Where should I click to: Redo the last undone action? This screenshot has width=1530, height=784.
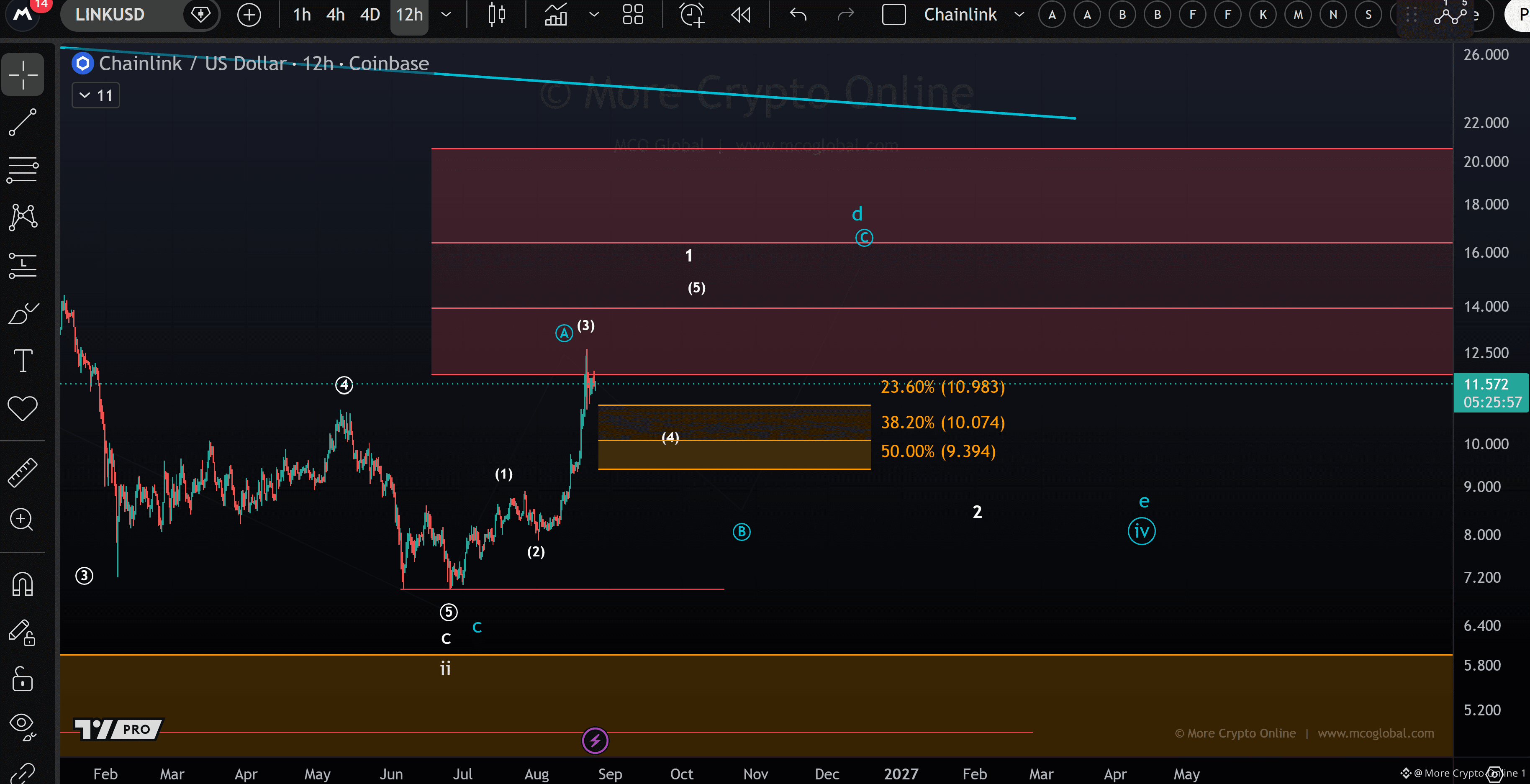coord(845,14)
